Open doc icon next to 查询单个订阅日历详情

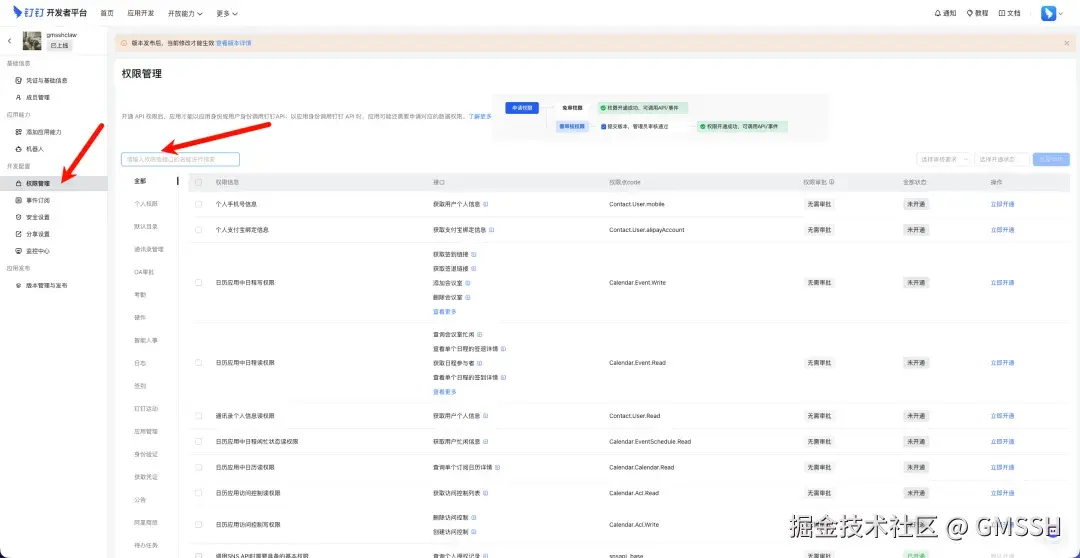tap(497, 468)
